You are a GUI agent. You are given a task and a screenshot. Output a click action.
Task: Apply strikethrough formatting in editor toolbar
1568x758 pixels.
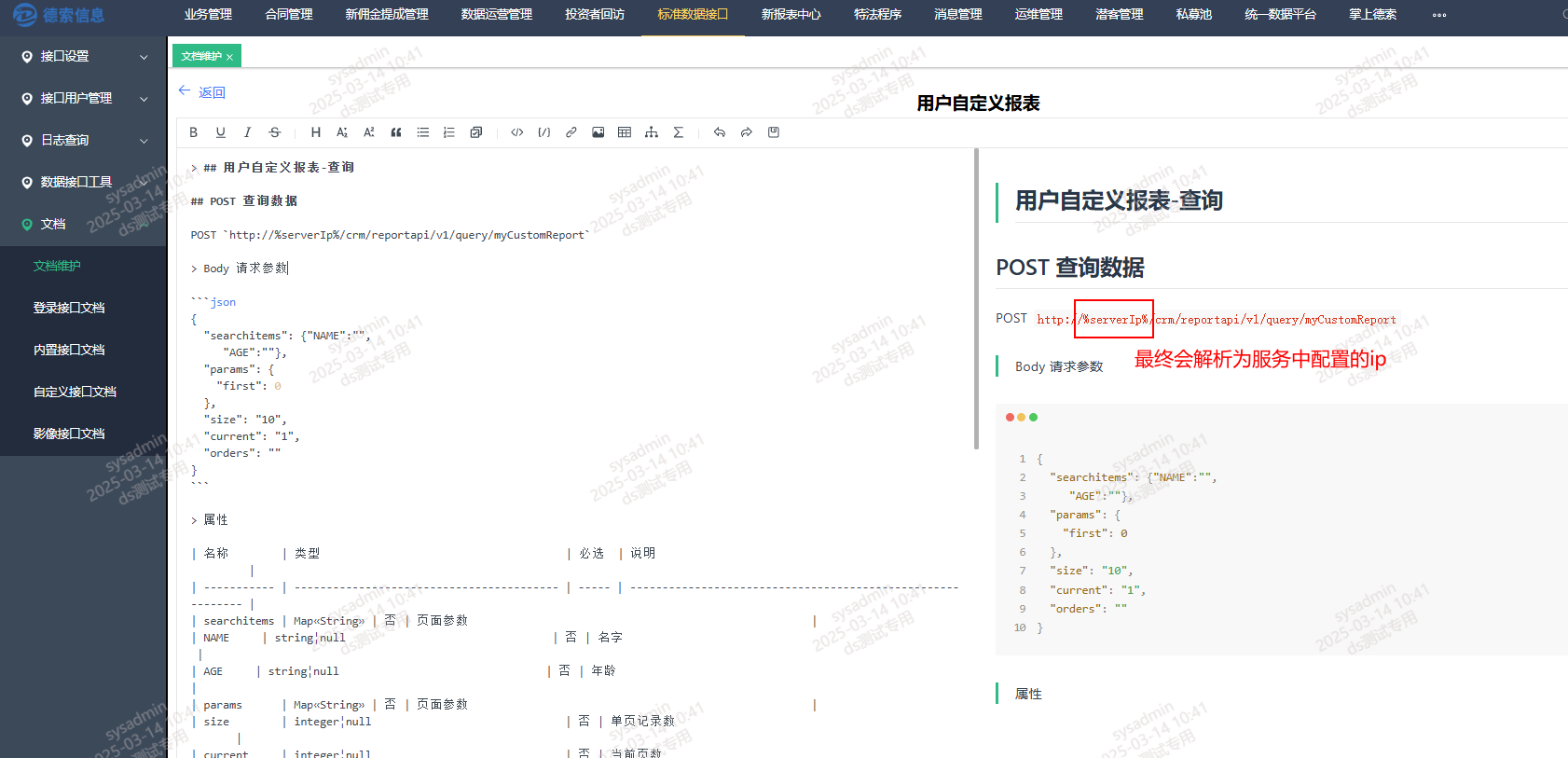(274, 132)
